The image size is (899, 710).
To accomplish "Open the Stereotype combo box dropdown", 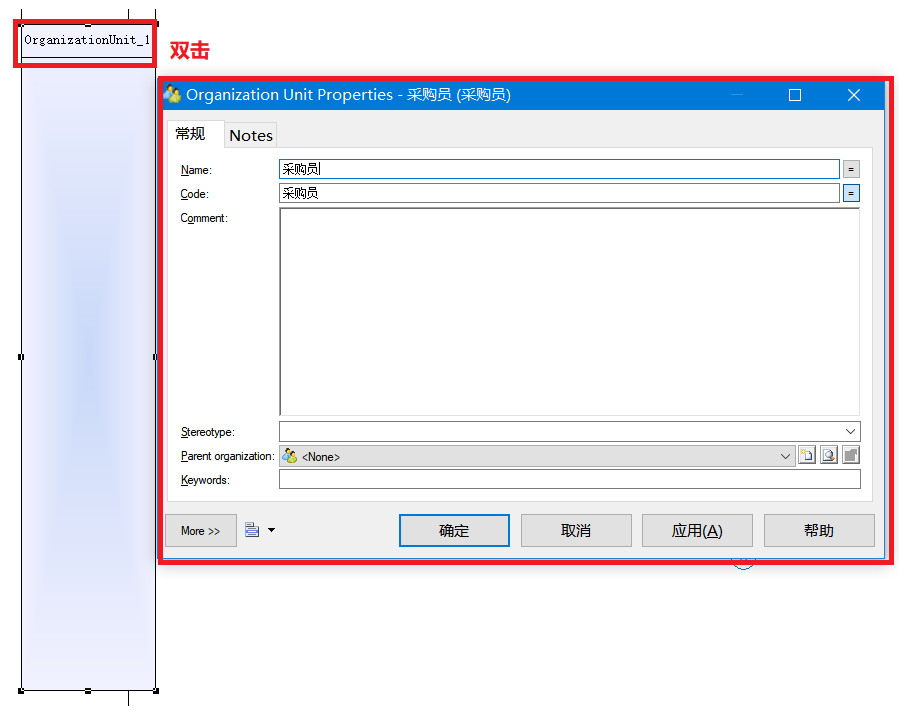I will pyautogui.click(x=851, y=431).
